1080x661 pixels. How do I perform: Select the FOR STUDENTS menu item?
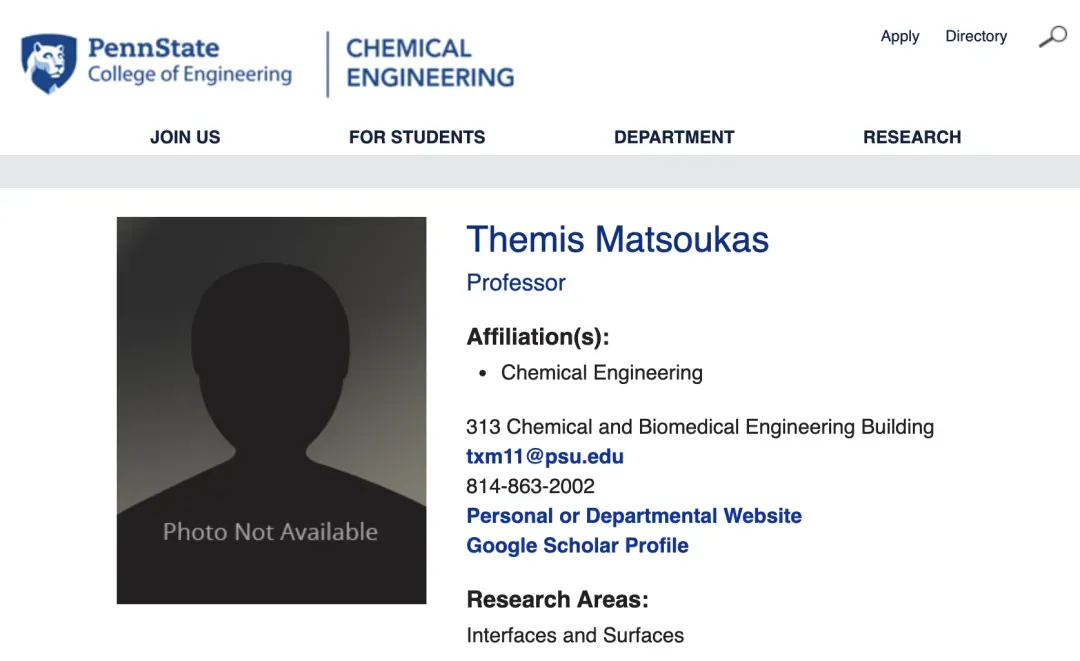coord(416,137)
